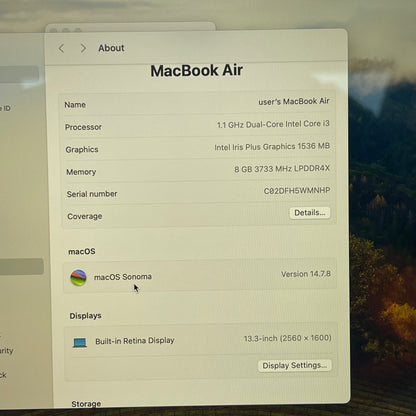The width and height of the screenshot is (416, 416).
Task: Click the Coverage label
Action: (x=85, y=216)
